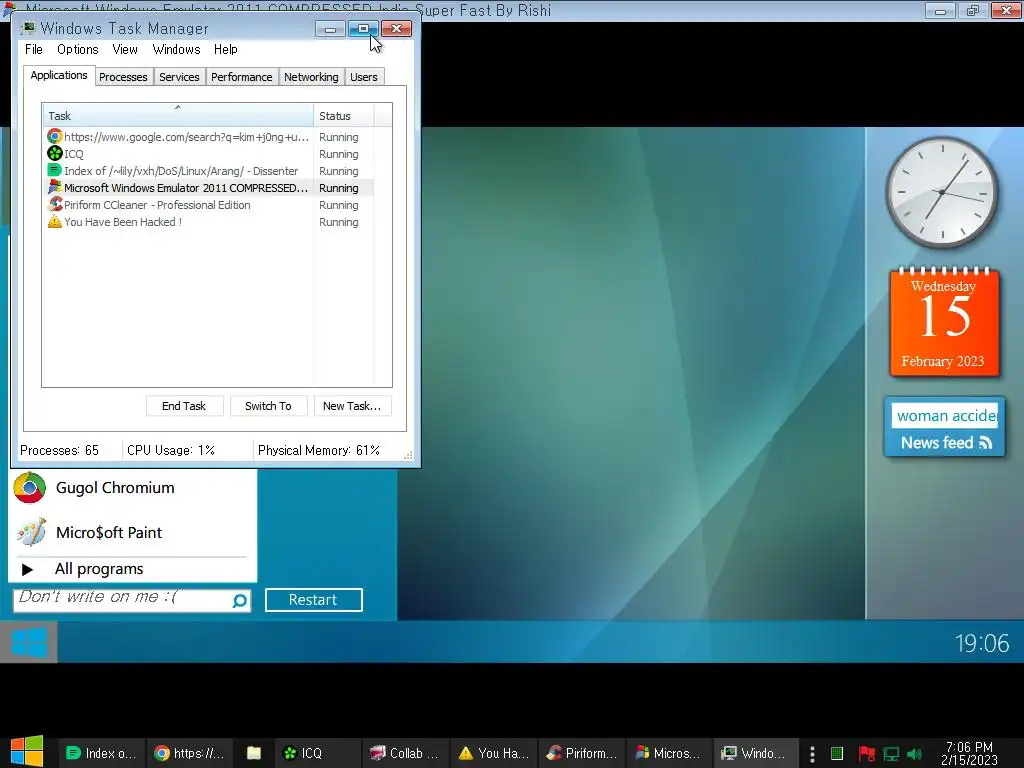Open the Windows menu in Task Manager
This screenshot has height=768, width=1024.
[x=176, y=49]
